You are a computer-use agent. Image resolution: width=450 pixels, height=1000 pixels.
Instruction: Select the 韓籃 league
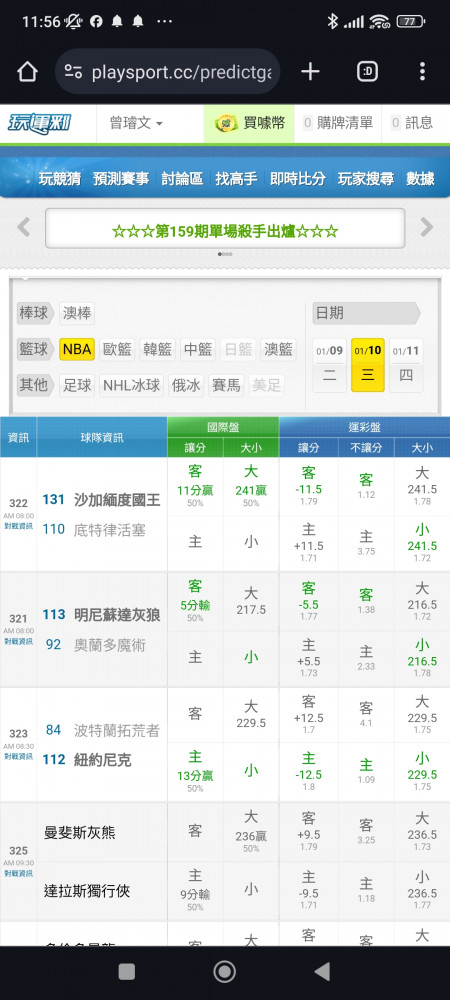coord(157,349)
